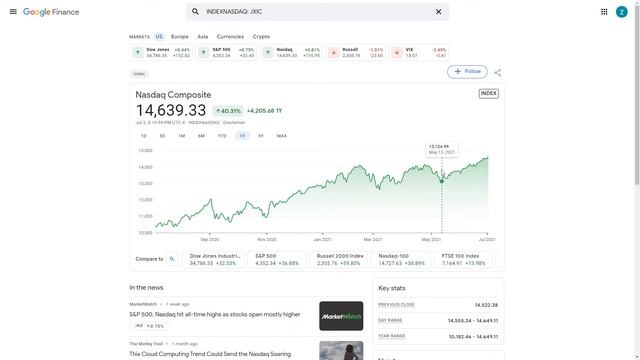Open the S&P 500 market card
The image size is (640, 360).
(226, 53)
